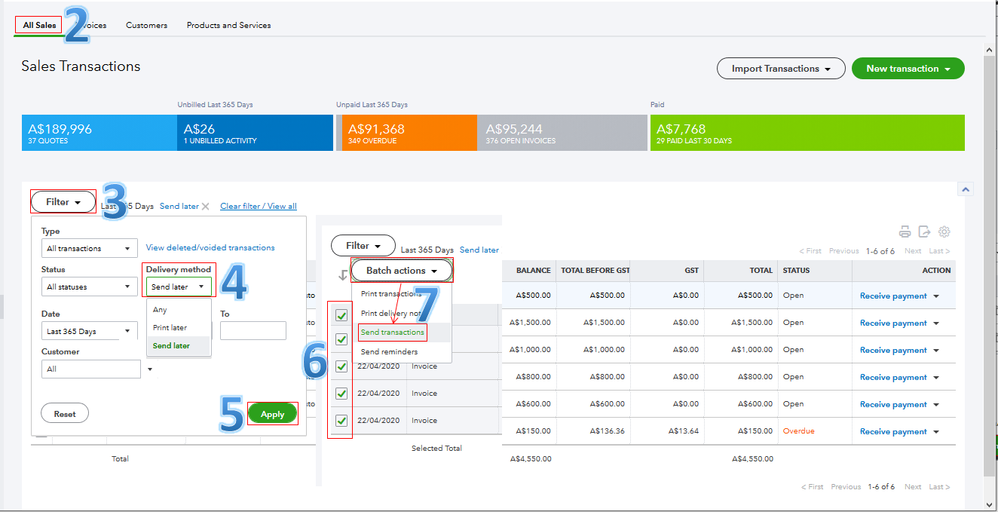Open the Filter dropdown above the Type field
This screenshot has height=512, width=998.
63,202
